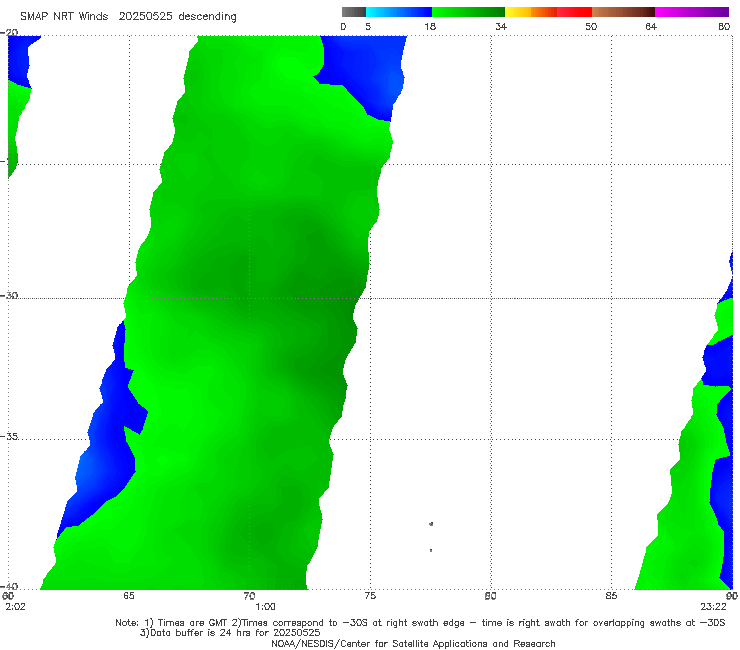The height and width of the screenshot is (650, 740).
Task: Click the note line starting "Note: 1) Times are GMT"
Action: (420, 623)
